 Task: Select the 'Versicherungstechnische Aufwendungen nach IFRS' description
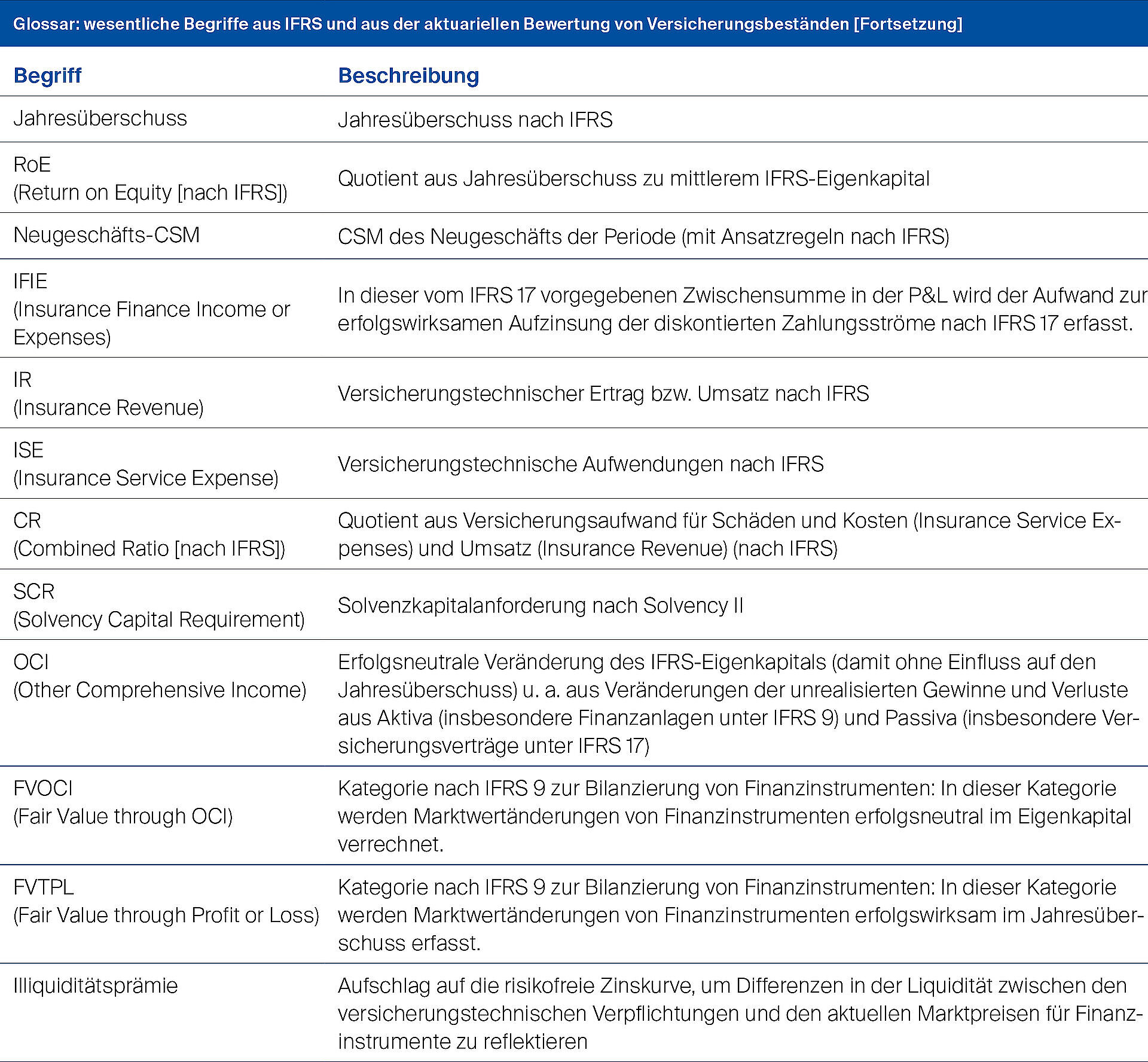(580, 464)
